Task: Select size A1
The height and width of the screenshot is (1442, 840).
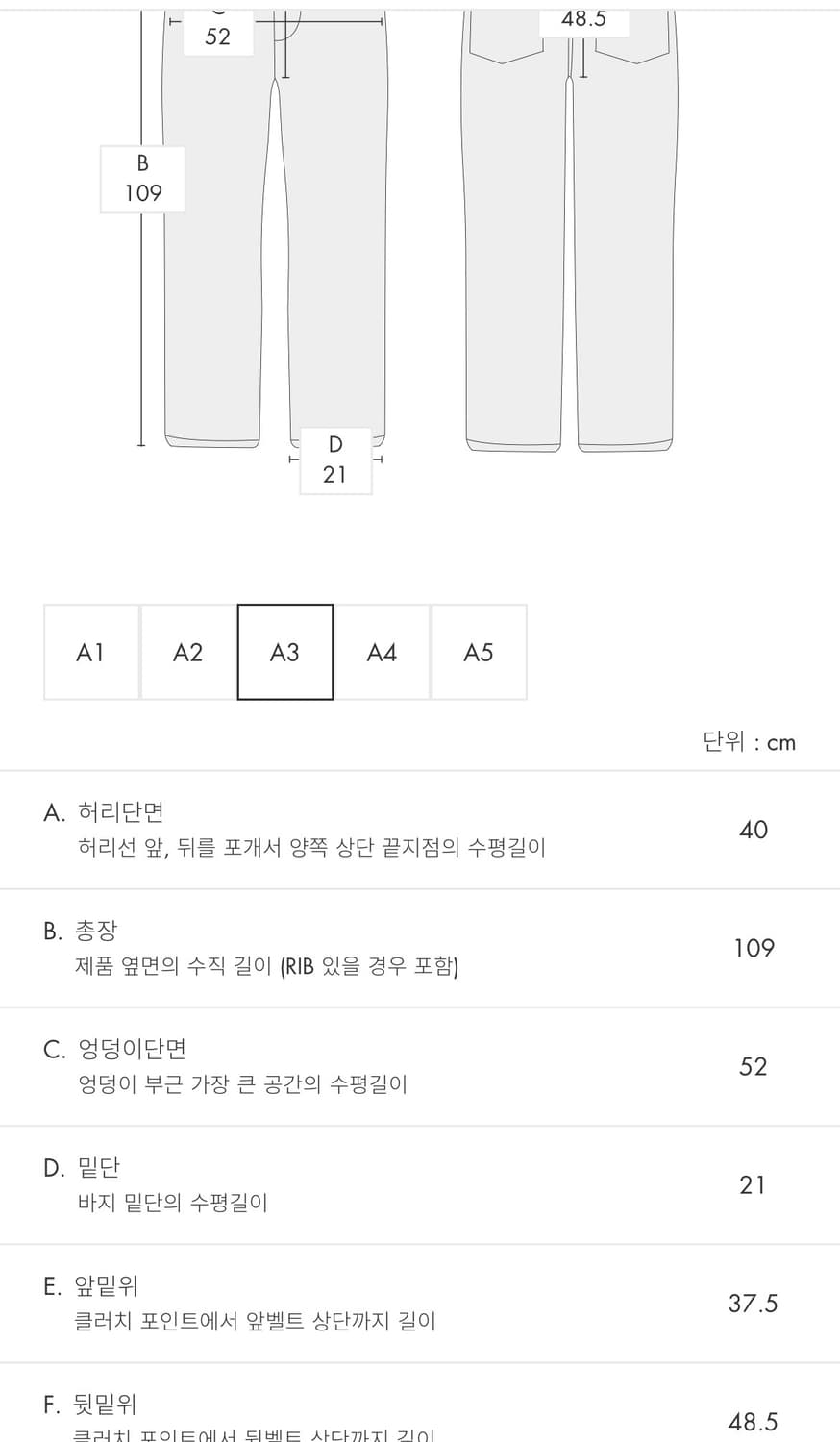Action: [91, 652]
